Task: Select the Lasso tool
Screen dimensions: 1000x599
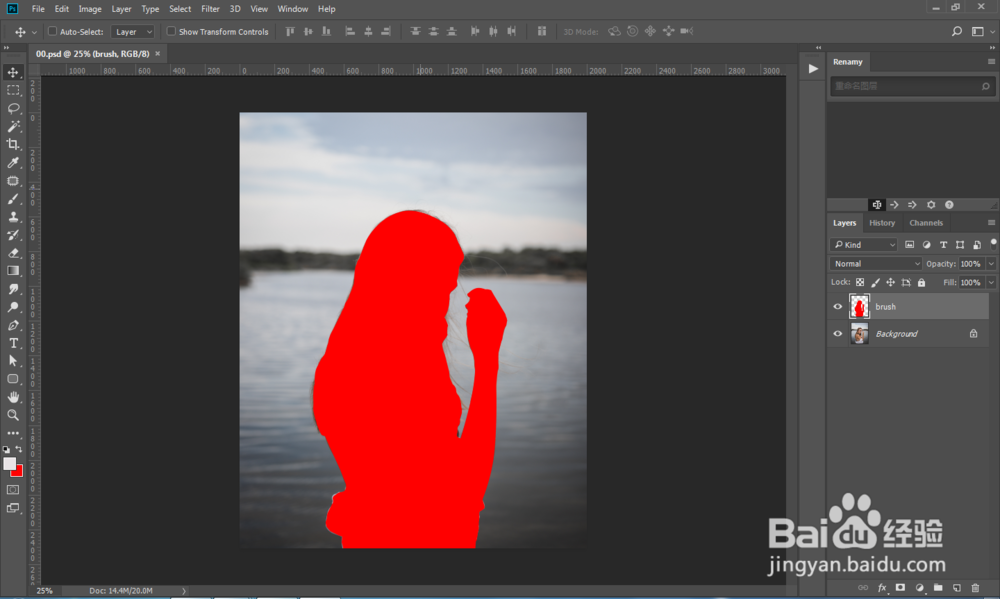Action: pyautogui.click(x=13, y=108)
